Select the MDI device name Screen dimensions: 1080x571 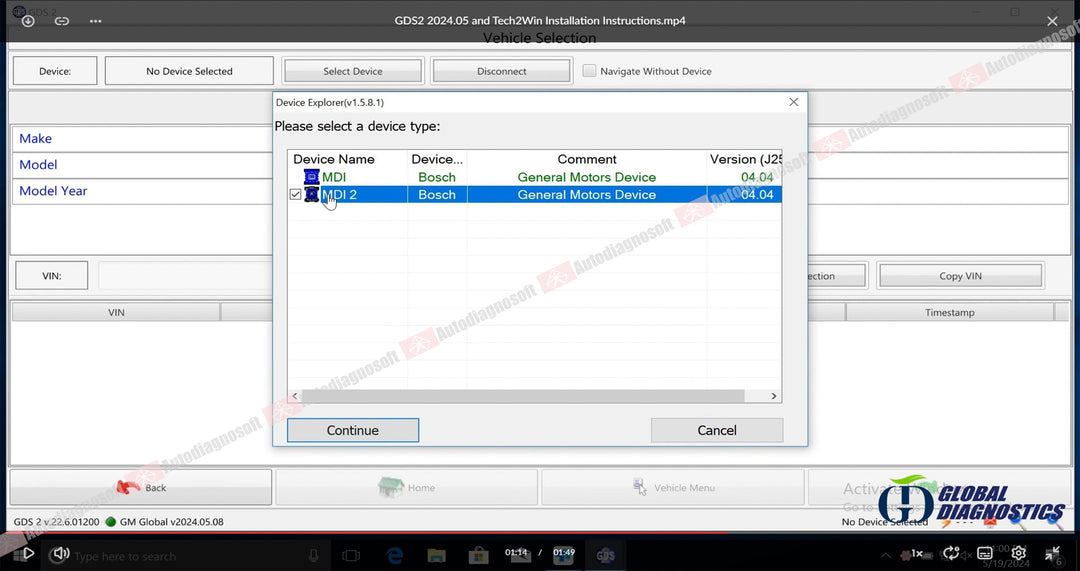click(334, 177)
